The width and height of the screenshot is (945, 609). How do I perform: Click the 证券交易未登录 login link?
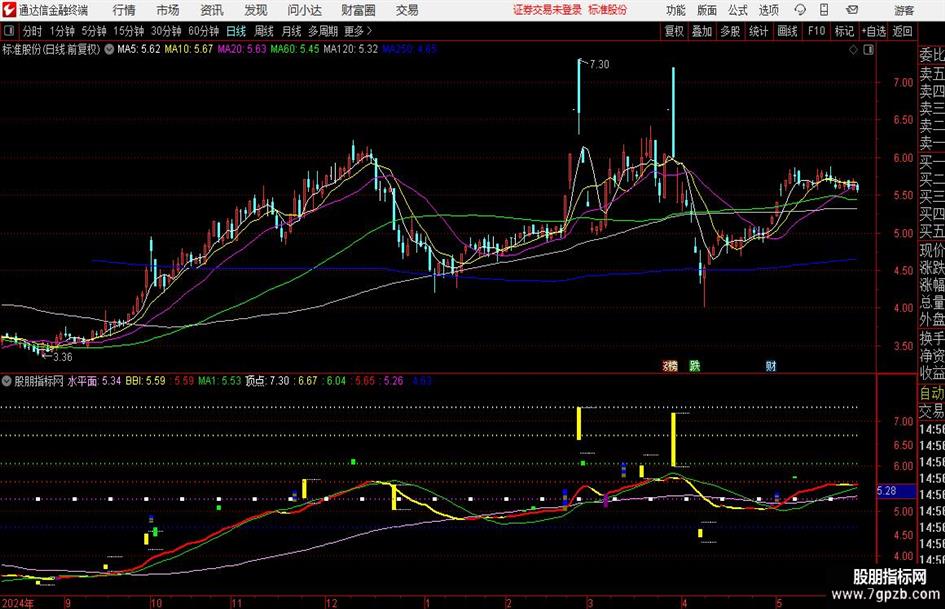pyautogui.click(x=548, y=10)
